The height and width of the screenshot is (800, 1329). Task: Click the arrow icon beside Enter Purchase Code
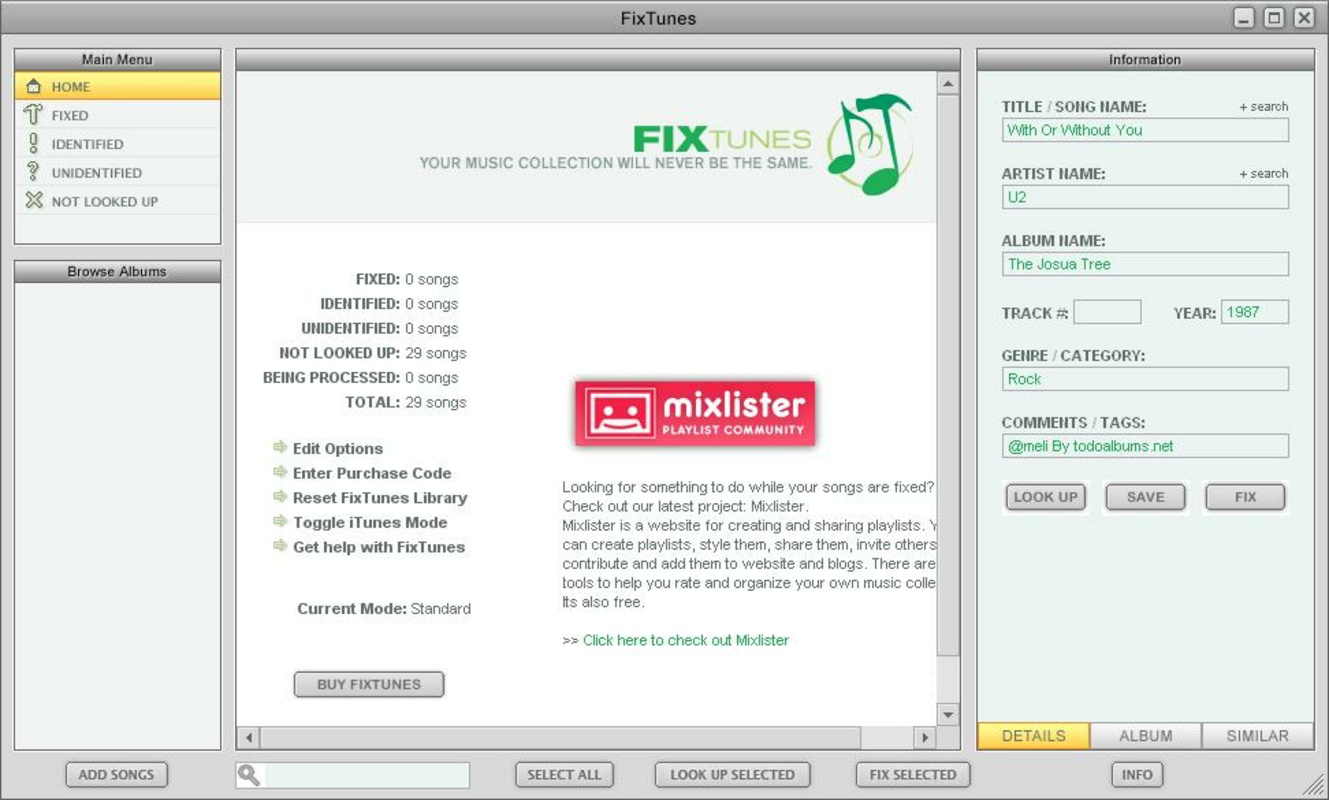click(x=280, y=473)
